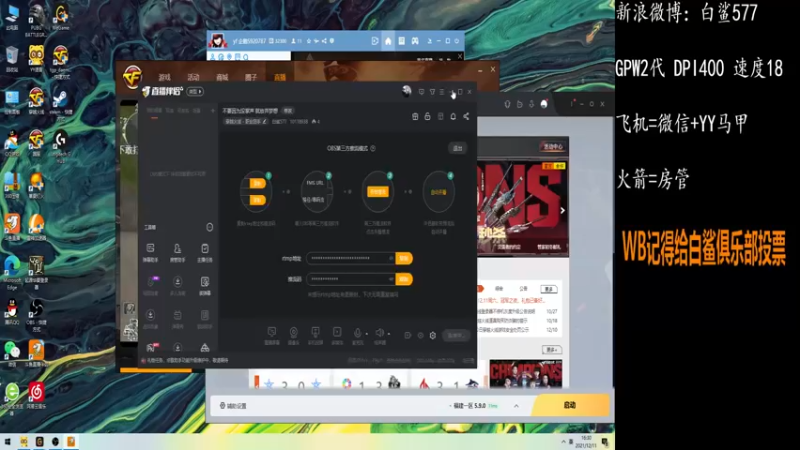Open 辅助设置 in launcher bottom bar
The image size is (800, 450).
pyautogui.click(x=233, y=406)
